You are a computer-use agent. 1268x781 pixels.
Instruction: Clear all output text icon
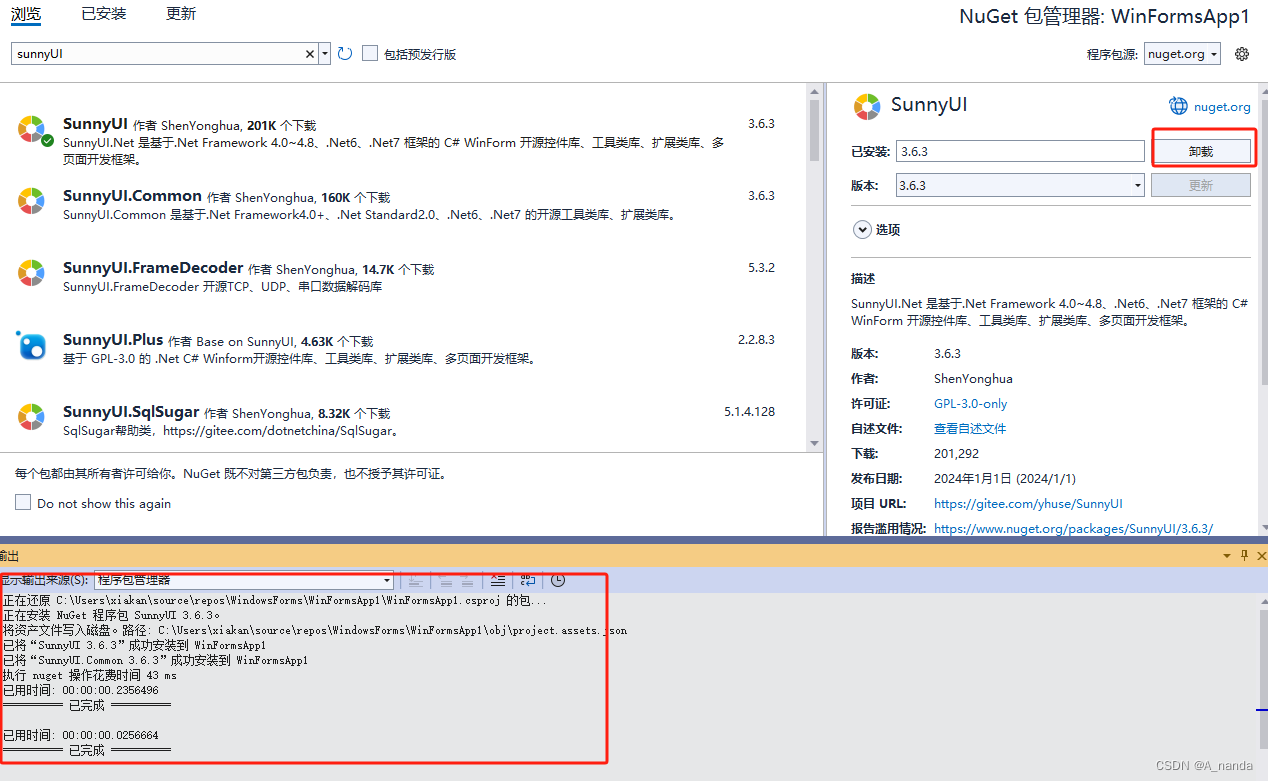pyautogui.click(x=497, y=580)
